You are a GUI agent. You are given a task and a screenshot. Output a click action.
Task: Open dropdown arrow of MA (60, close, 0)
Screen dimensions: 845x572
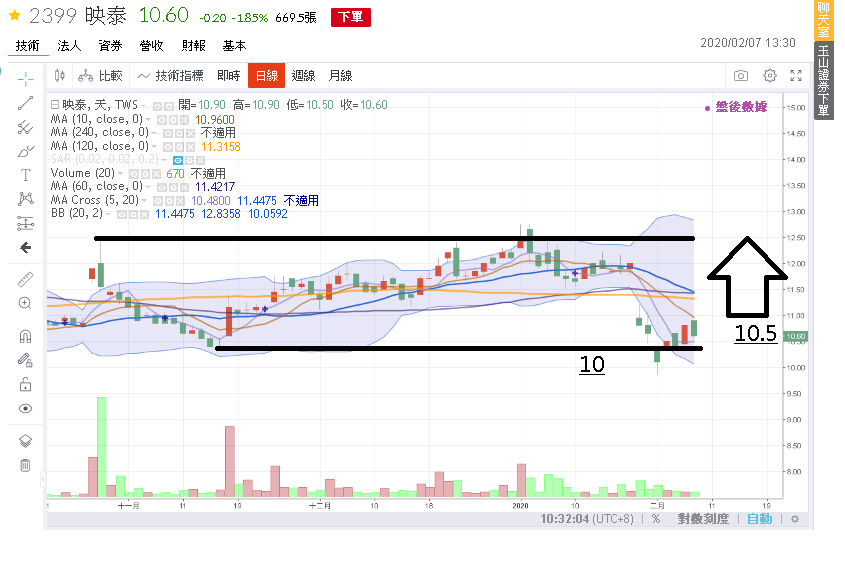148,187
